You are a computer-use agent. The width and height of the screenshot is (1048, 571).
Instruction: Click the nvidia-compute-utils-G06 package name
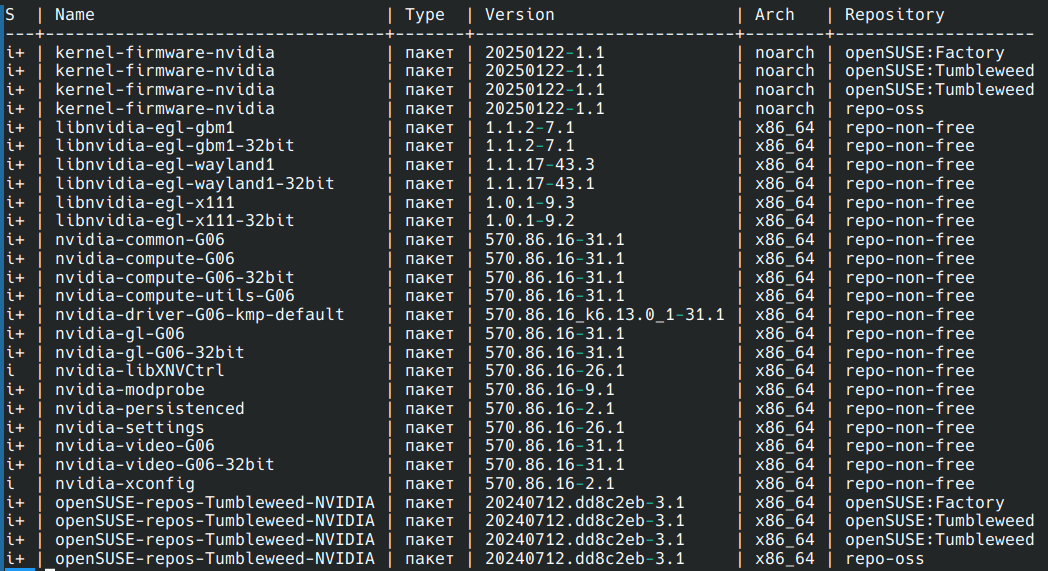point(175,296)
